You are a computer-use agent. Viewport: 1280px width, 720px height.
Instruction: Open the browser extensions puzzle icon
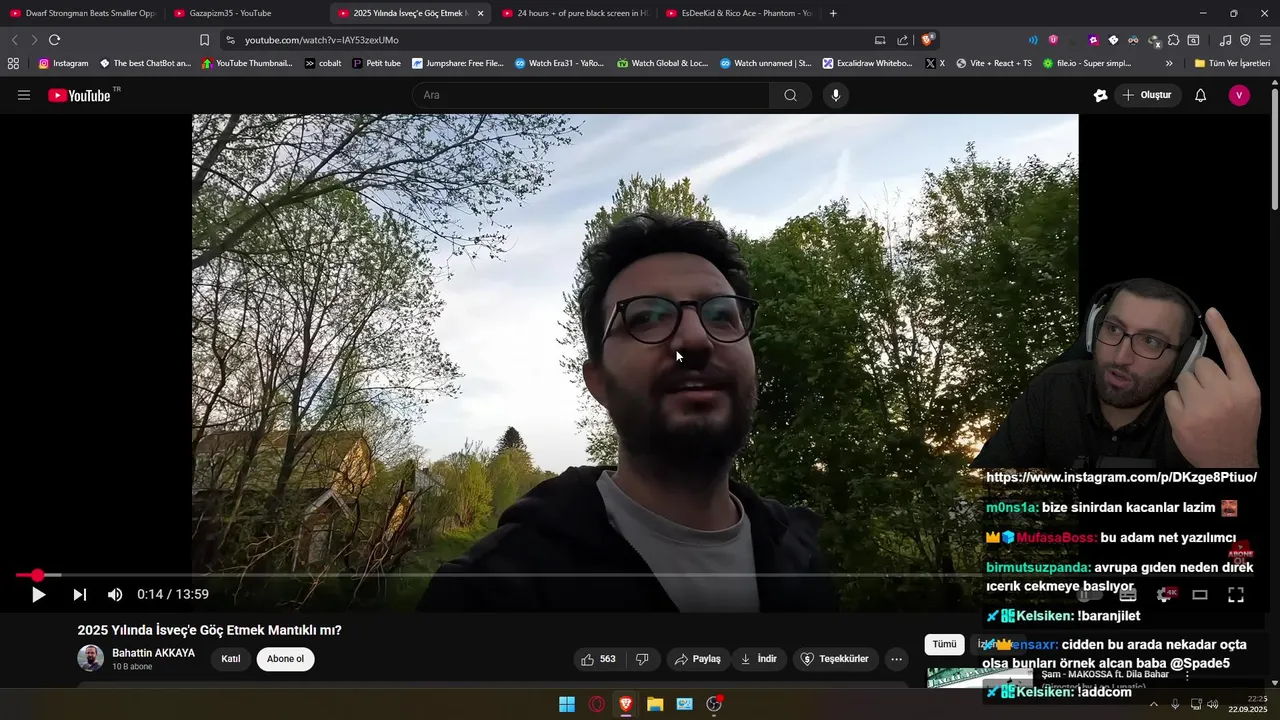click(x=1174, y=40)
